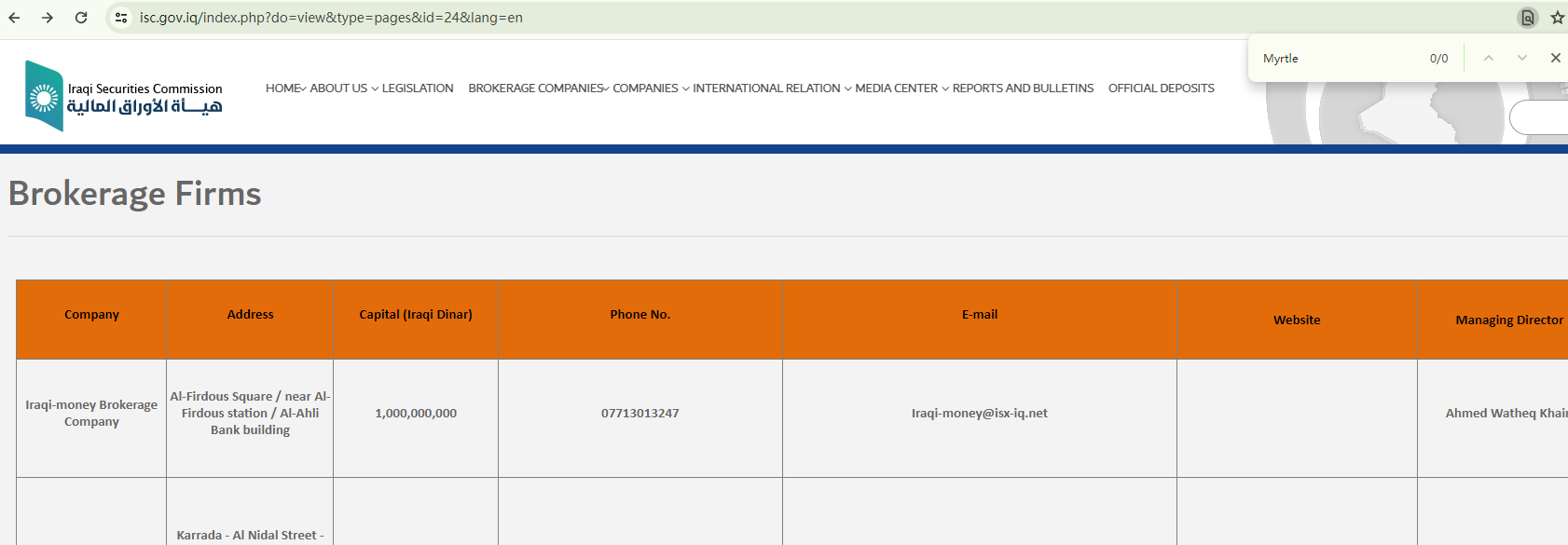Open the OFFICIAL DEPOSITS menu item
Screen dimensions: 1568x545
[1162, 89]
